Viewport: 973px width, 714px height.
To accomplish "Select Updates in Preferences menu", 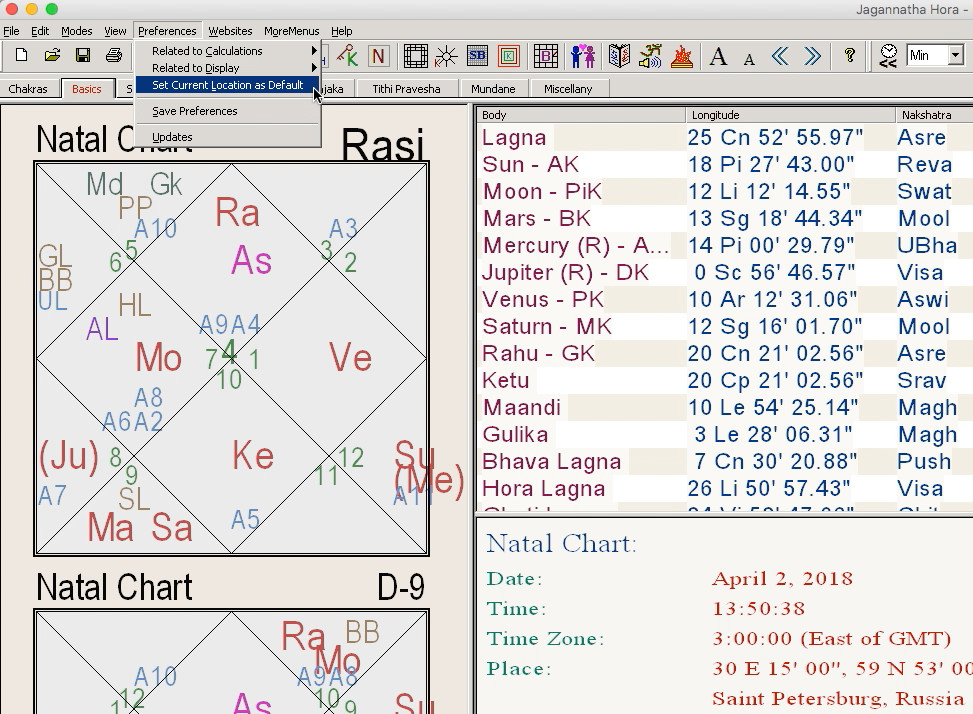I will click(x=227, y=137).
